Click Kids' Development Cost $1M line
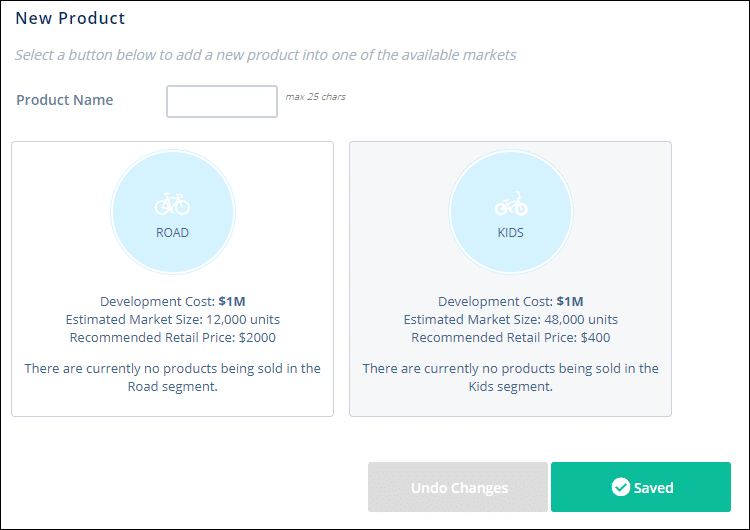Image resolution: width=750 pixels, height=530 pixels. [510, 301]
